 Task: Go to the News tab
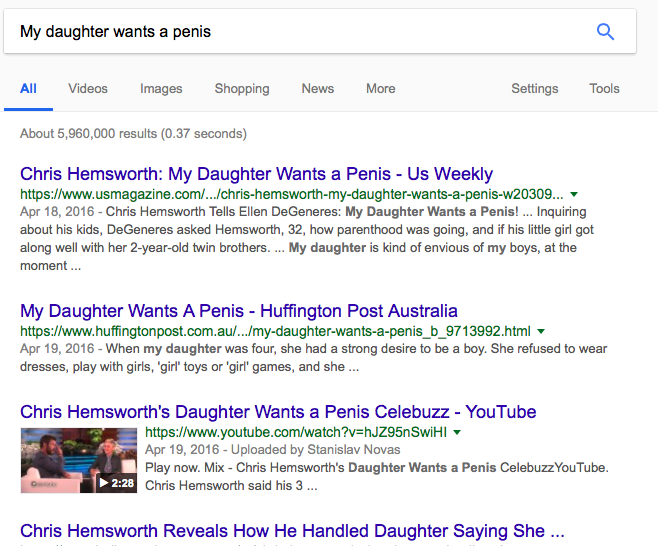318,89
